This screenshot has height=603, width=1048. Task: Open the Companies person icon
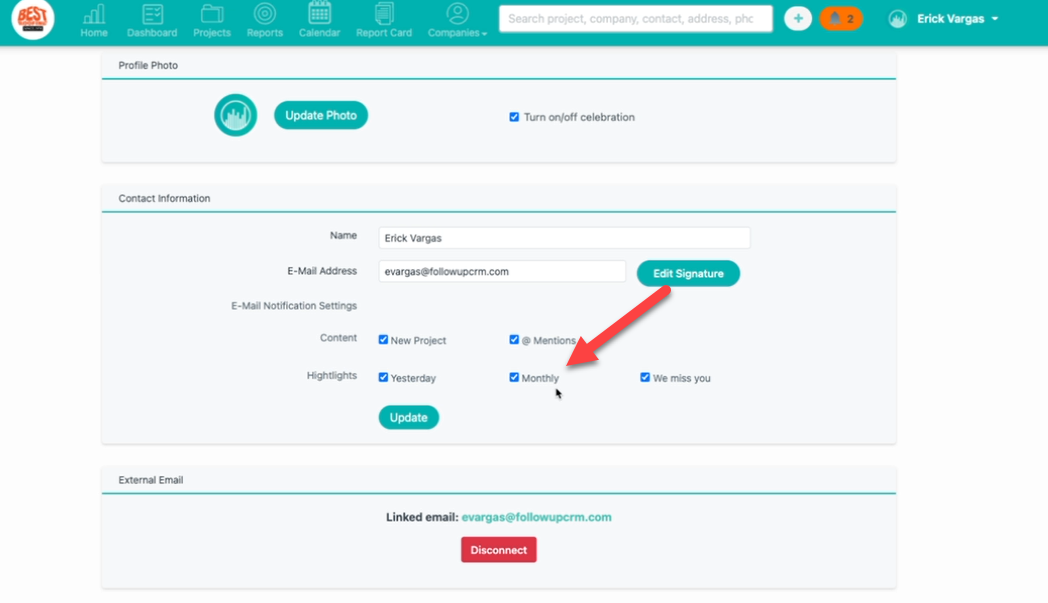[x=458, y=13]
